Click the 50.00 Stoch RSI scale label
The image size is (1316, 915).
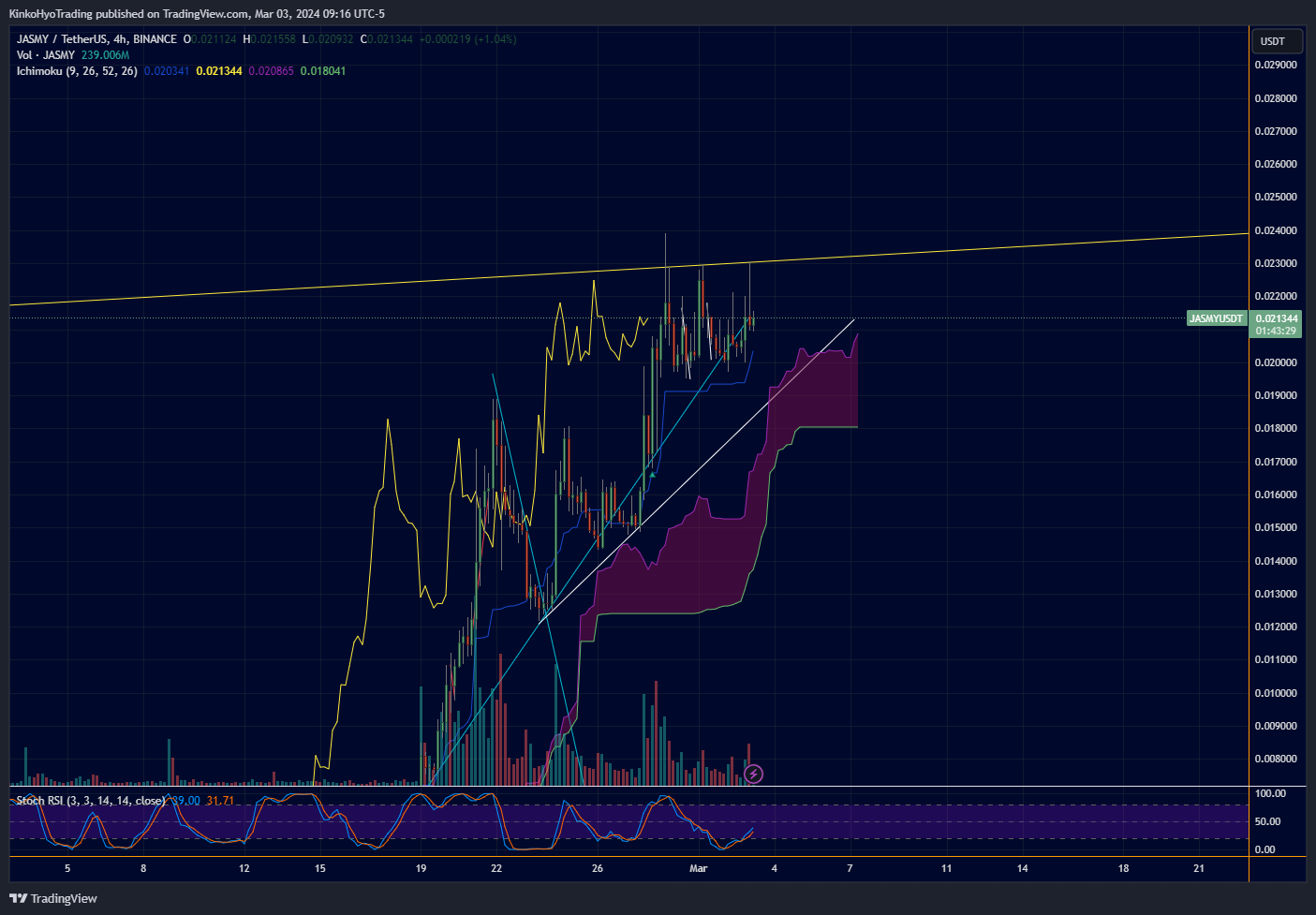1268,821
